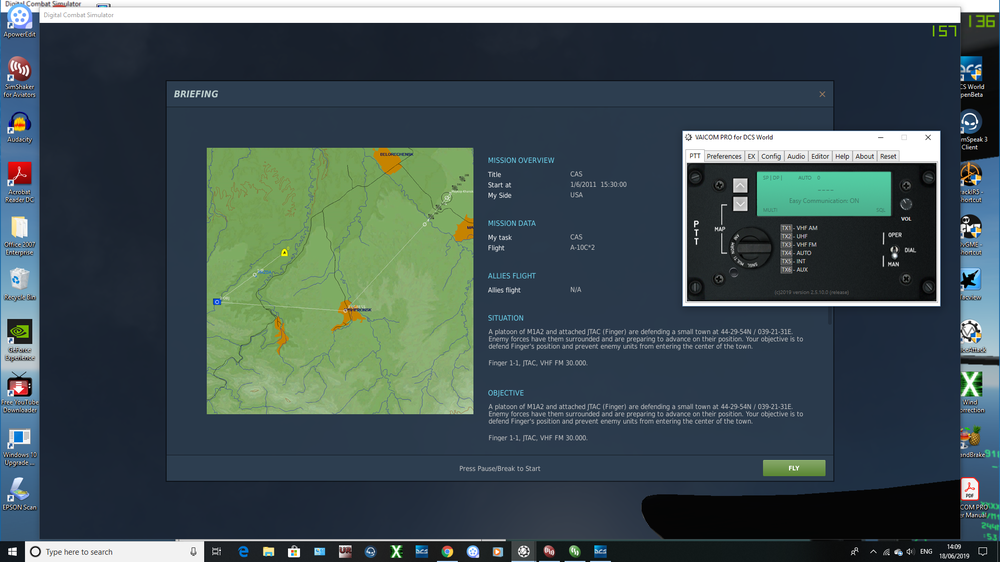Open the ApowerEdit desktop icon
This screenshot has height=562, width=1000.
point(19,22)
